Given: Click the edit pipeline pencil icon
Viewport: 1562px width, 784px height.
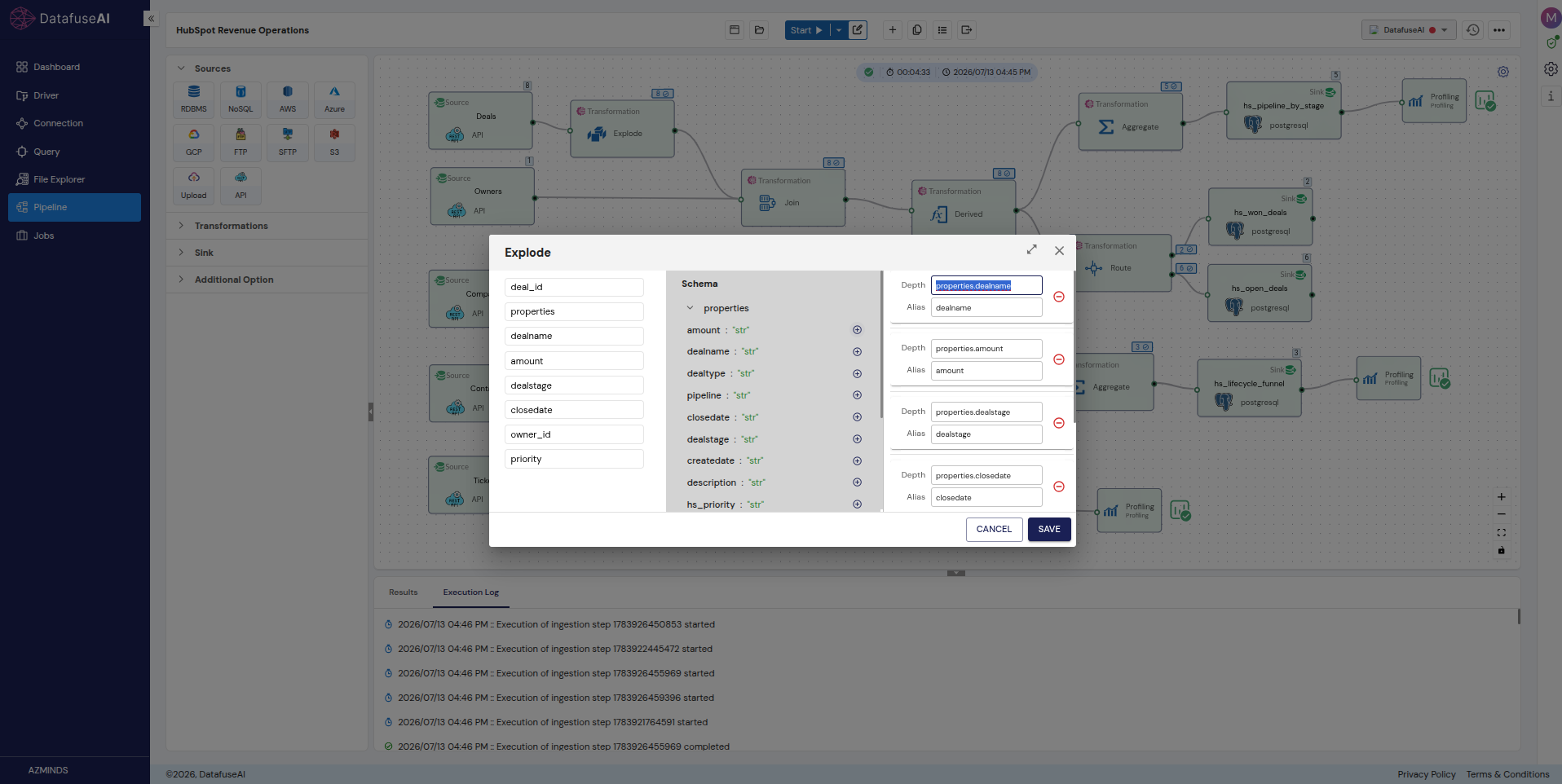Looking at the screenshot, I should point(858,30).
